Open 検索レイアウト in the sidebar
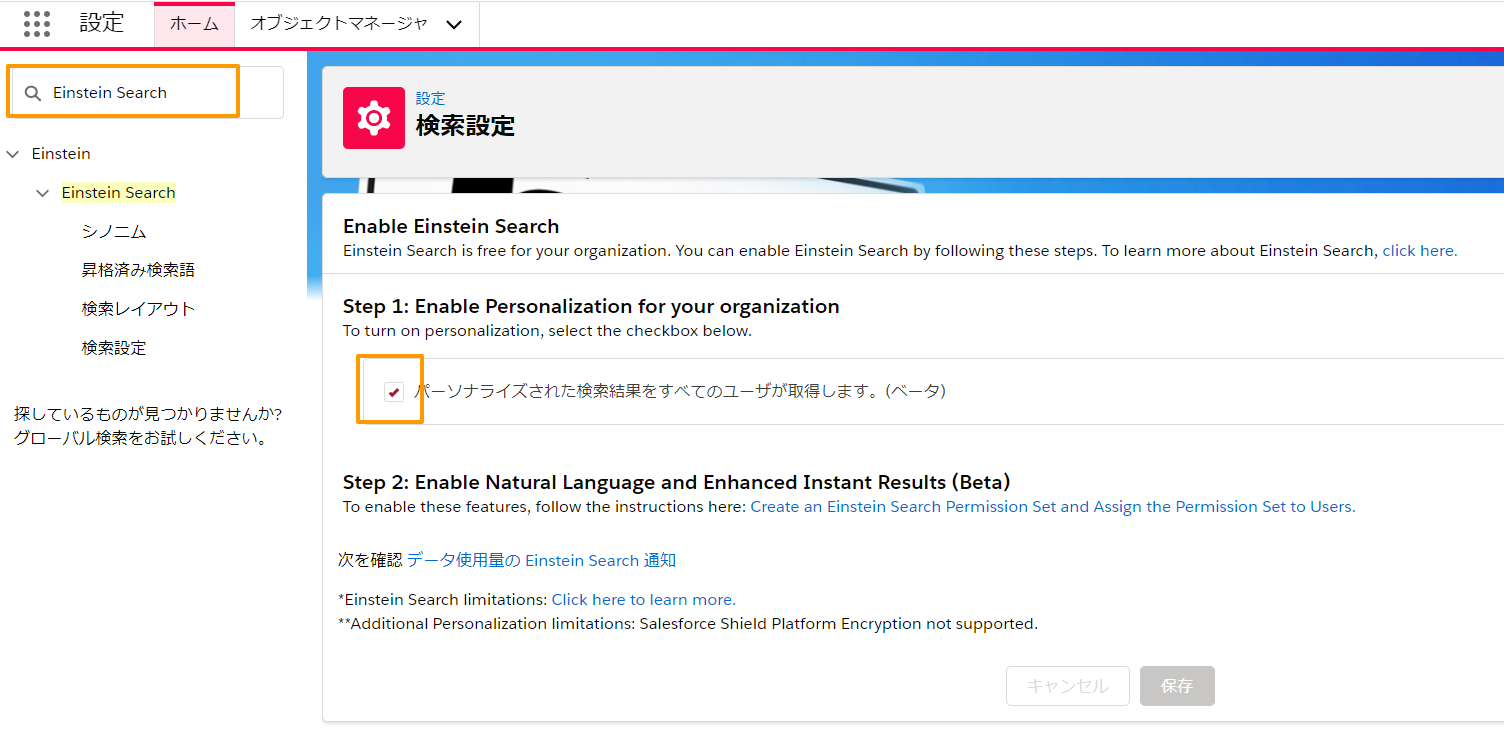Screen dimensions: 1504x737 pyautogui.click(x=138, y=309)
